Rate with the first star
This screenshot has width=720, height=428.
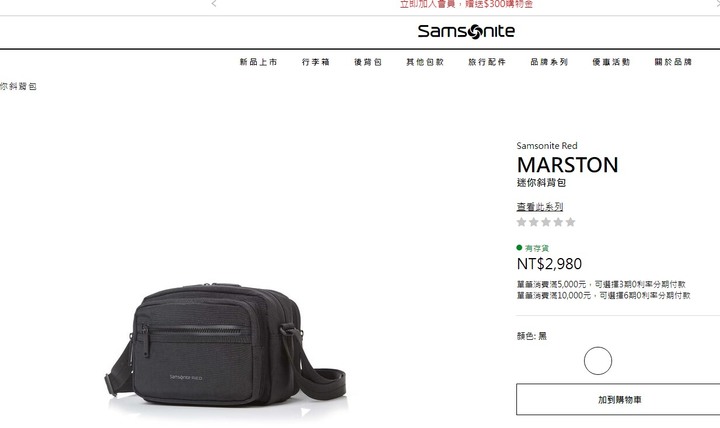521,222
